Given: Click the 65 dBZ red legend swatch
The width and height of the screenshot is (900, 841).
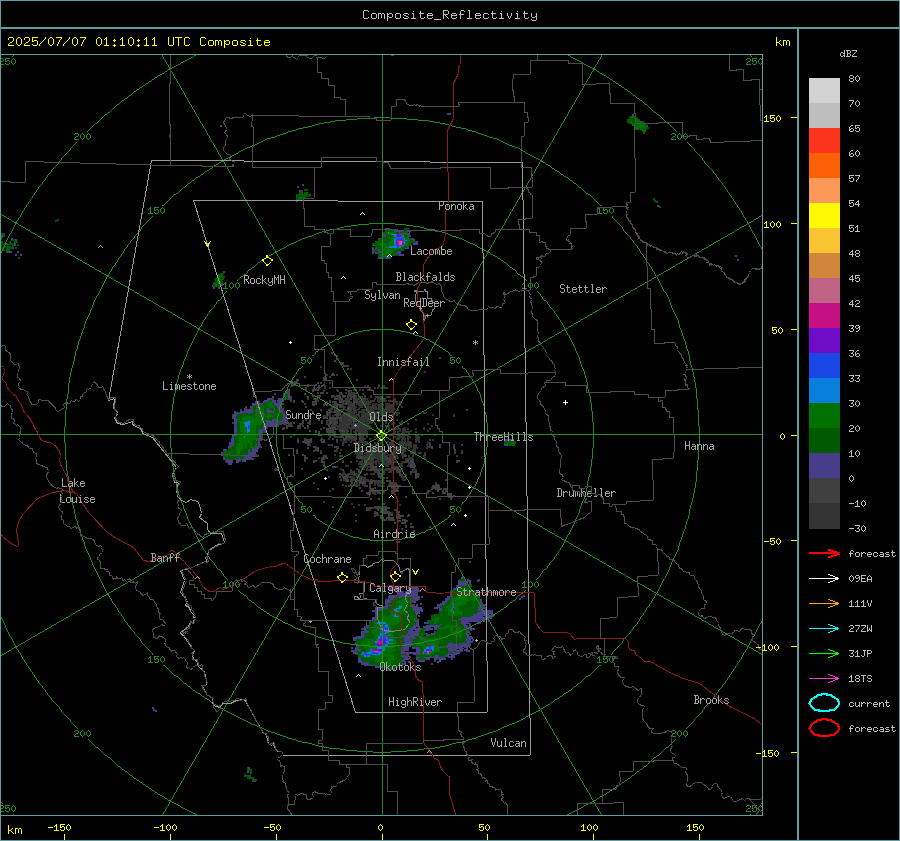Looking at the screenshot, I should tap(824, 140).
